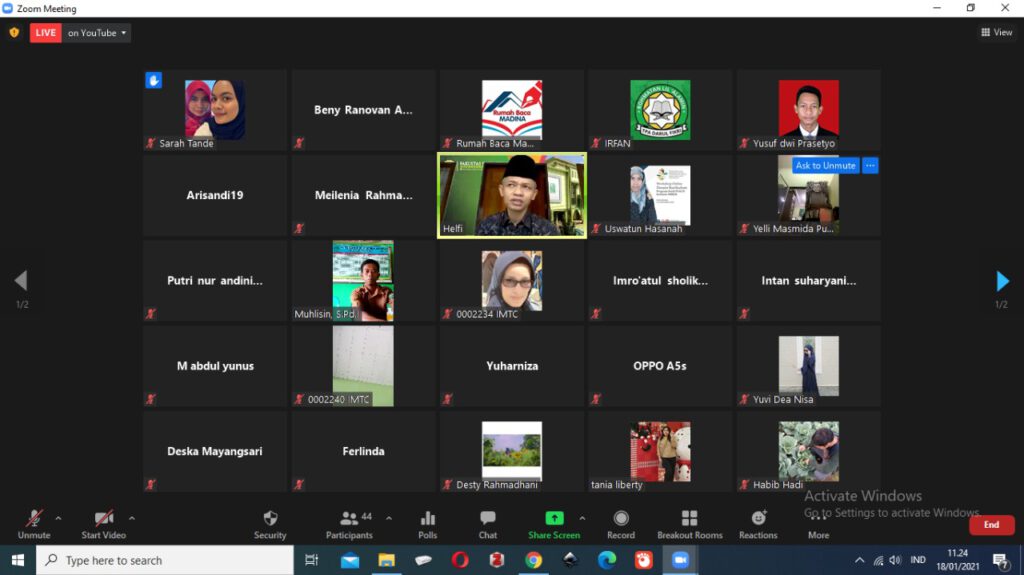Open the Security shield icon
The width and height of the screenshot is (1024, 575).
coord(270,518)
